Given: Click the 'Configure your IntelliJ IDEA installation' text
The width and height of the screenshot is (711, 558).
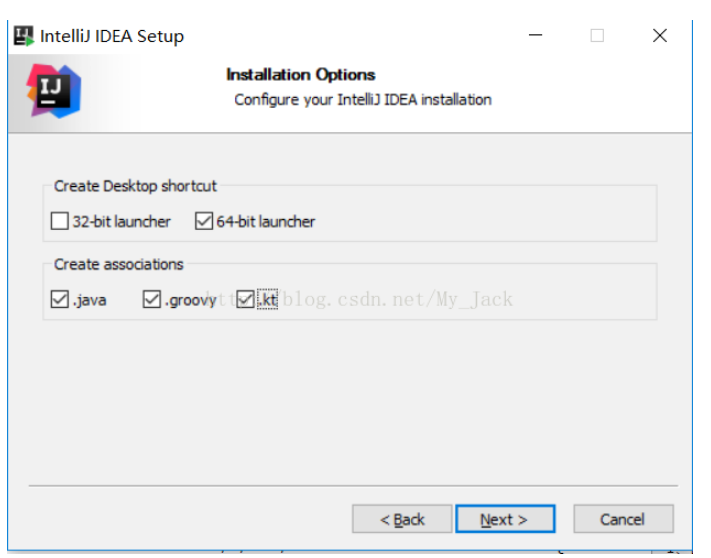Looking at the screenshot, I should 363,100.
